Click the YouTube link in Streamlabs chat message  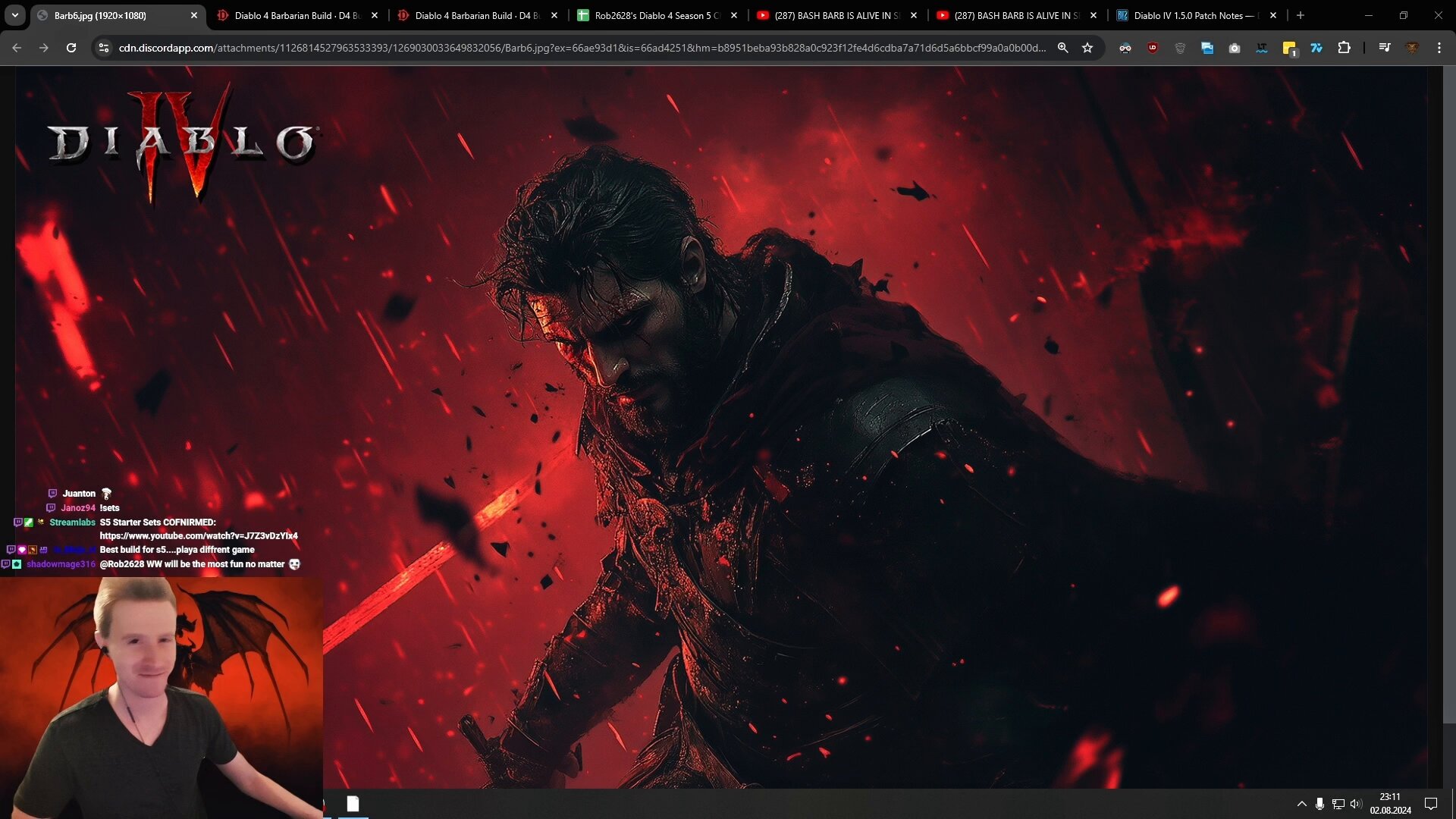(199, 536)
